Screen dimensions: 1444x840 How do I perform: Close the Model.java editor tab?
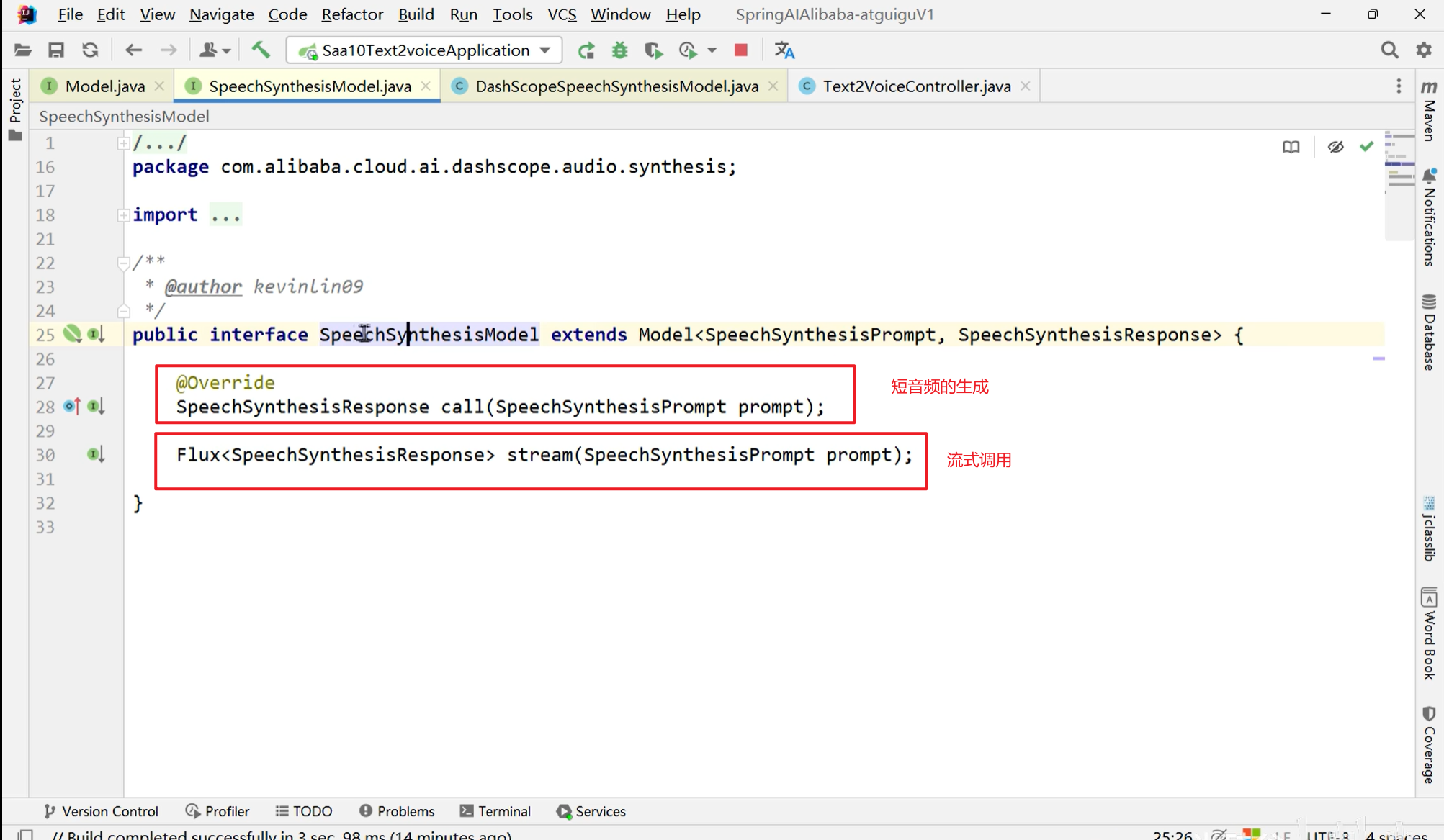[x=159, y=86]
